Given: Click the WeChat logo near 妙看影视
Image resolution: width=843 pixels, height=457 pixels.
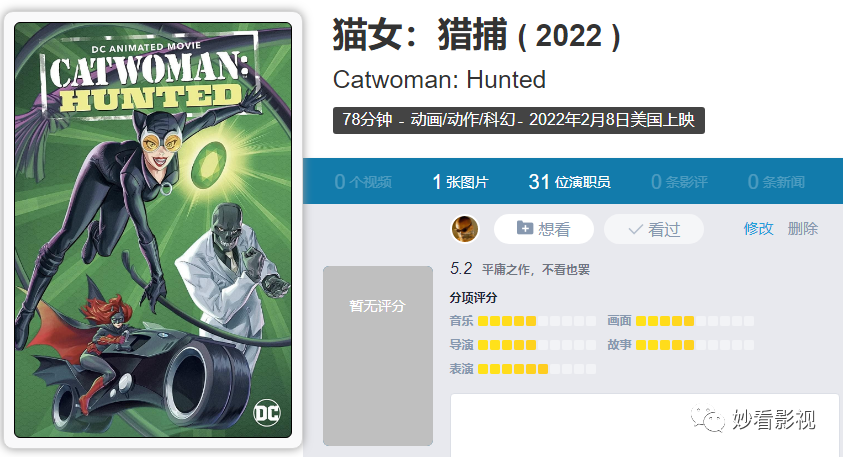Looking at the screenshot, I should coord(708,418).
